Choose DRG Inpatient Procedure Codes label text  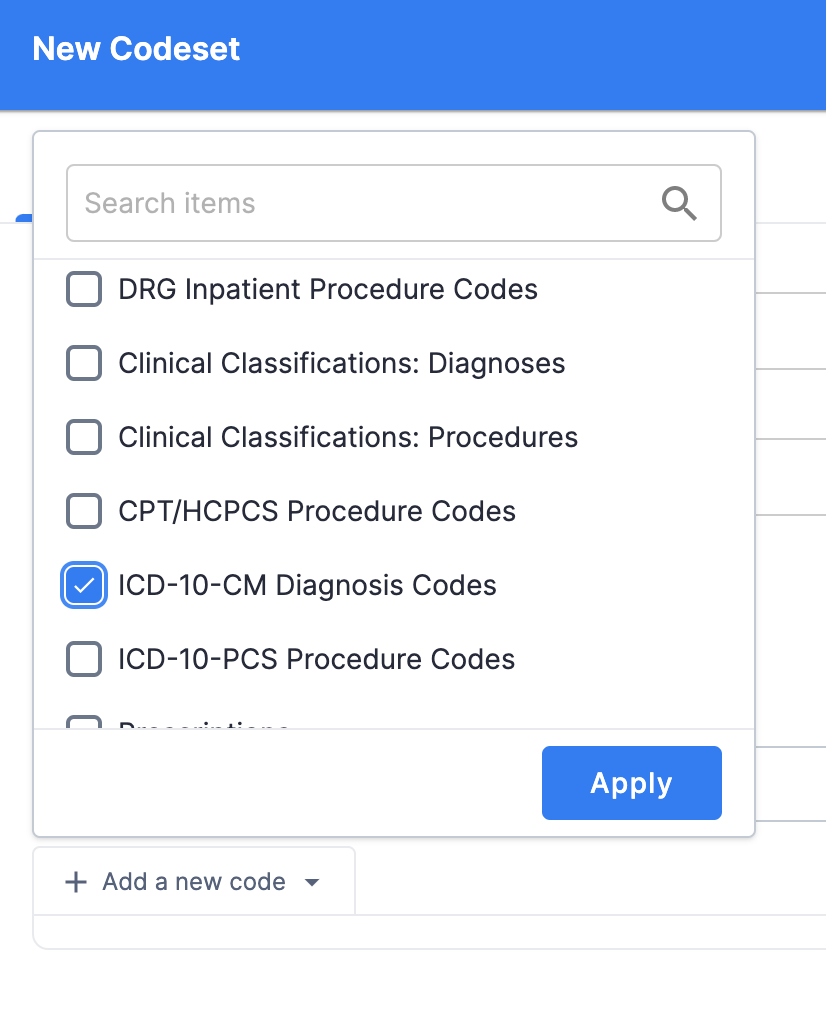[x=328, y=289]
